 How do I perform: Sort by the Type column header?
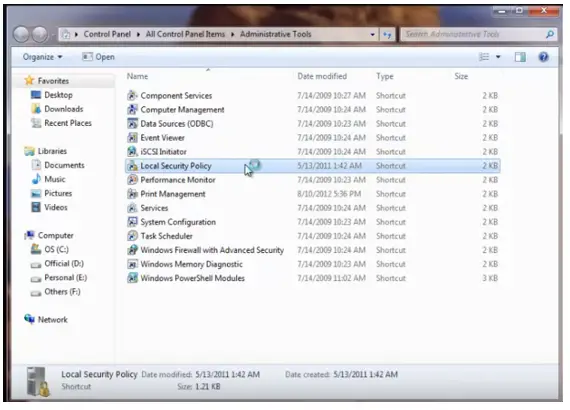[x=385, y=76]
